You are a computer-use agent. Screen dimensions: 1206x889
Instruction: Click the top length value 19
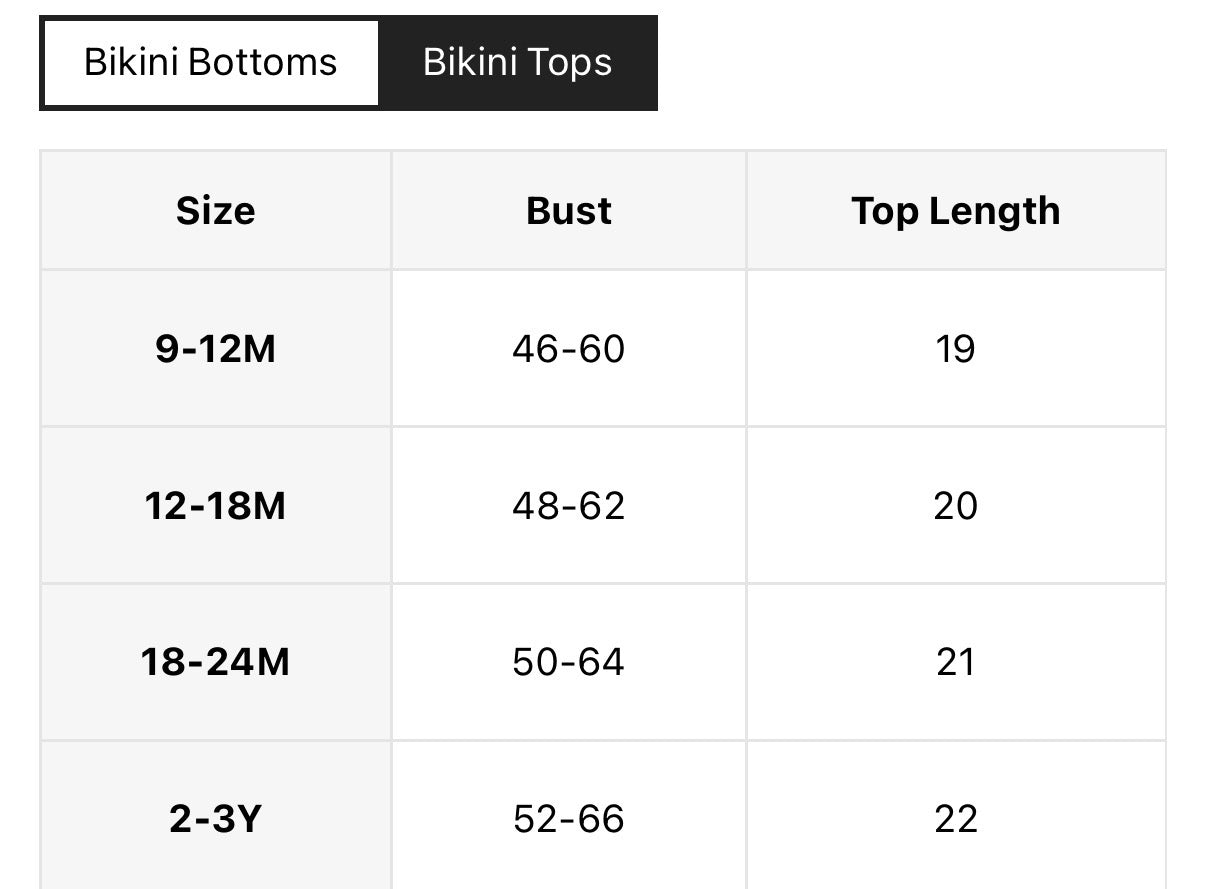click(955, 349)
